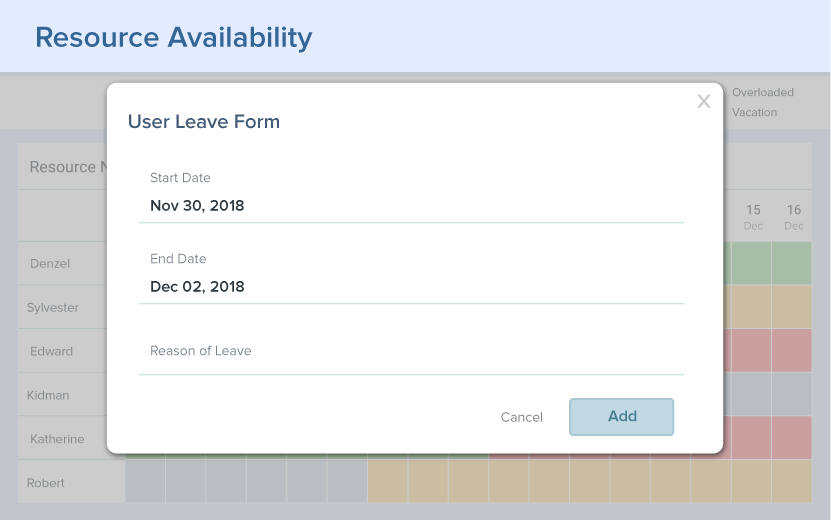Image resolution: width=831 pixels, height=520 pixels.
Task: Click the Overloaded legend label
Action: coord(762,92)
